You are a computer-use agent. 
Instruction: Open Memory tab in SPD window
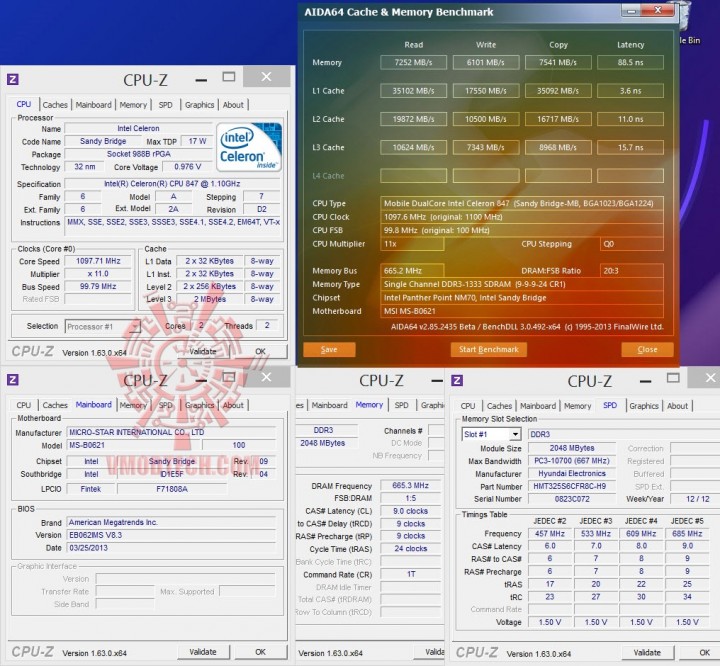tap(578, 406)
